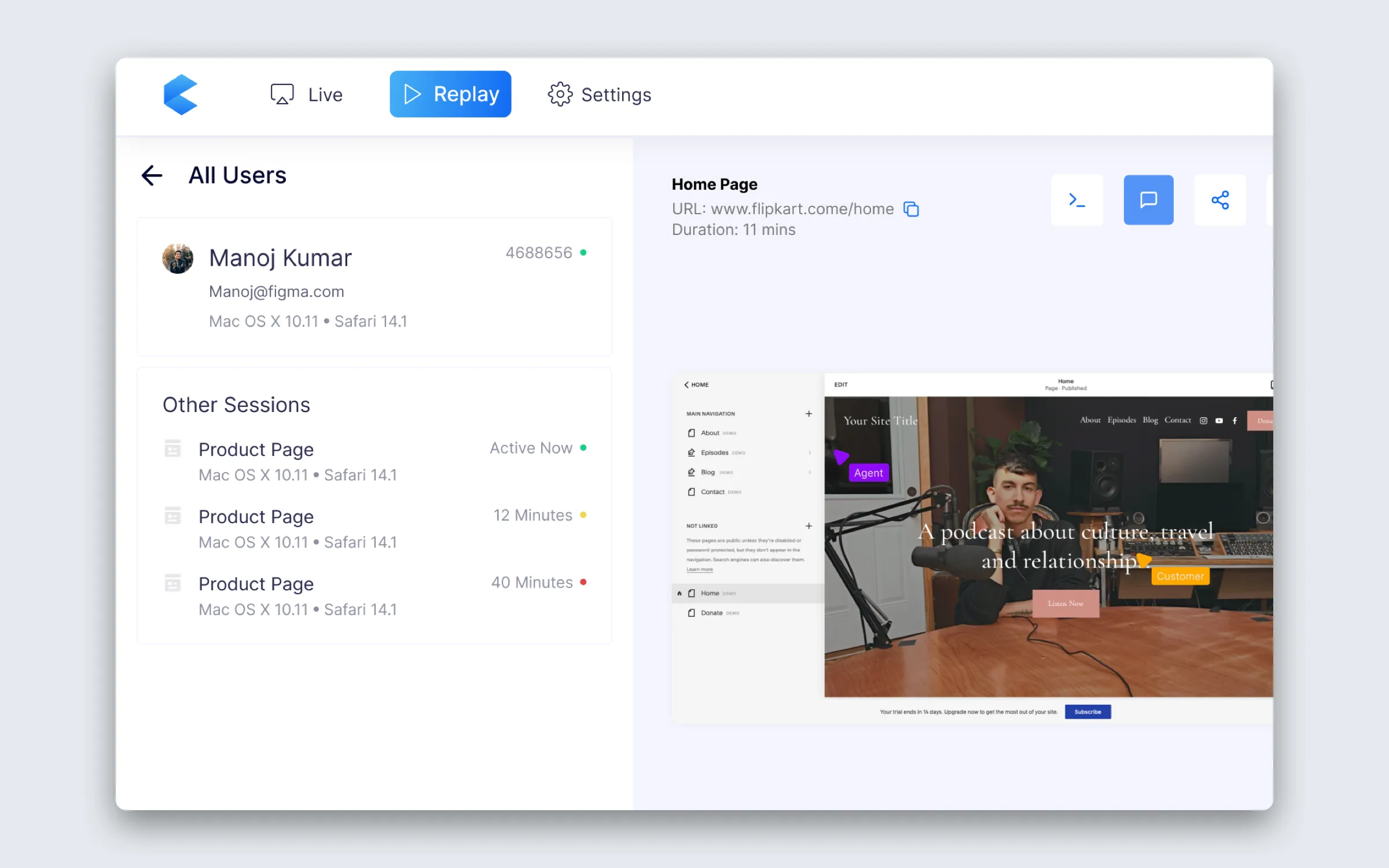Click the Learn more link
The image size is (1389, 868).
point(700,569)
